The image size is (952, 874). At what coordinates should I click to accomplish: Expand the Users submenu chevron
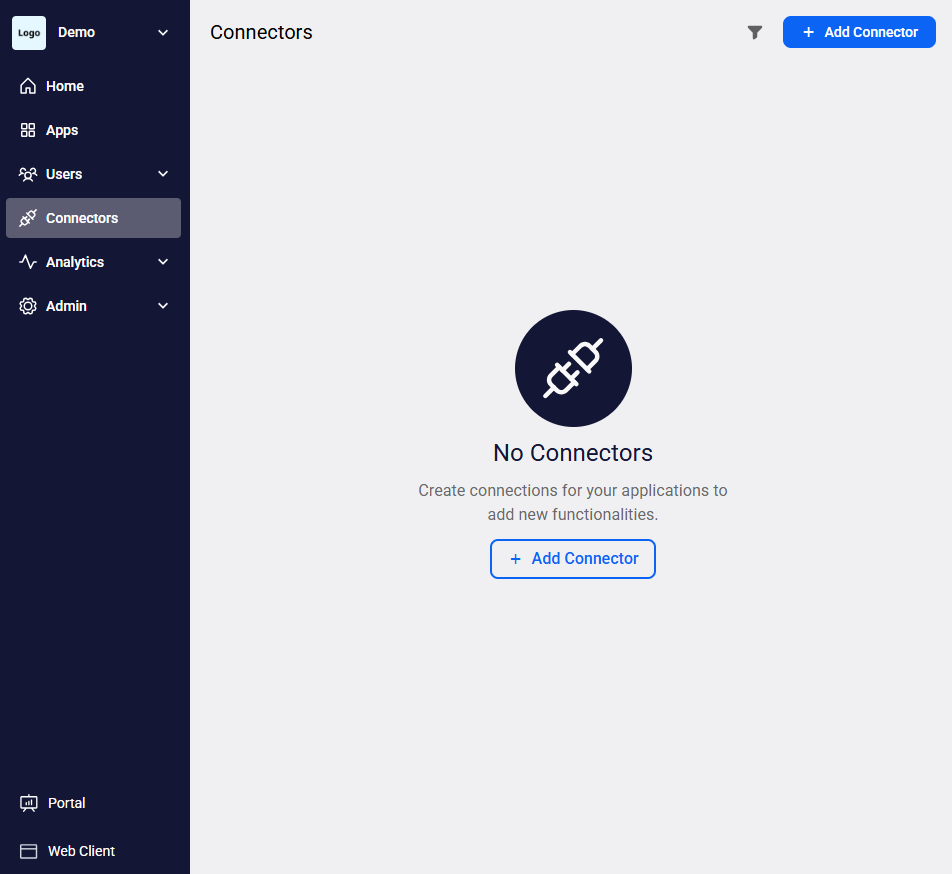[163, 174]
